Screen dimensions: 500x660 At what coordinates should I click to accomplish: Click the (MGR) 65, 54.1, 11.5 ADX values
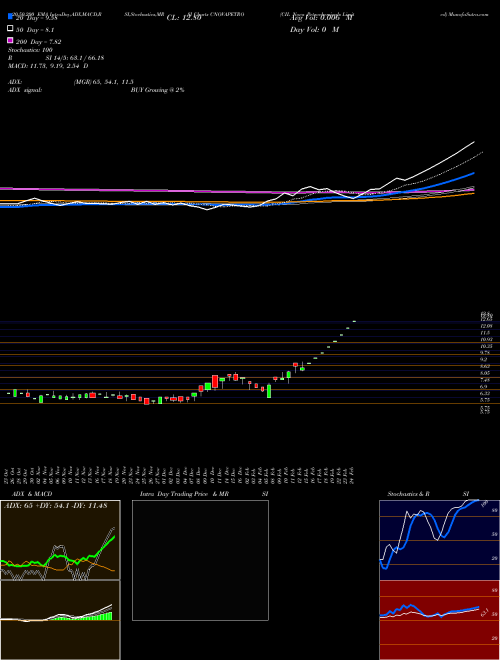104,82
